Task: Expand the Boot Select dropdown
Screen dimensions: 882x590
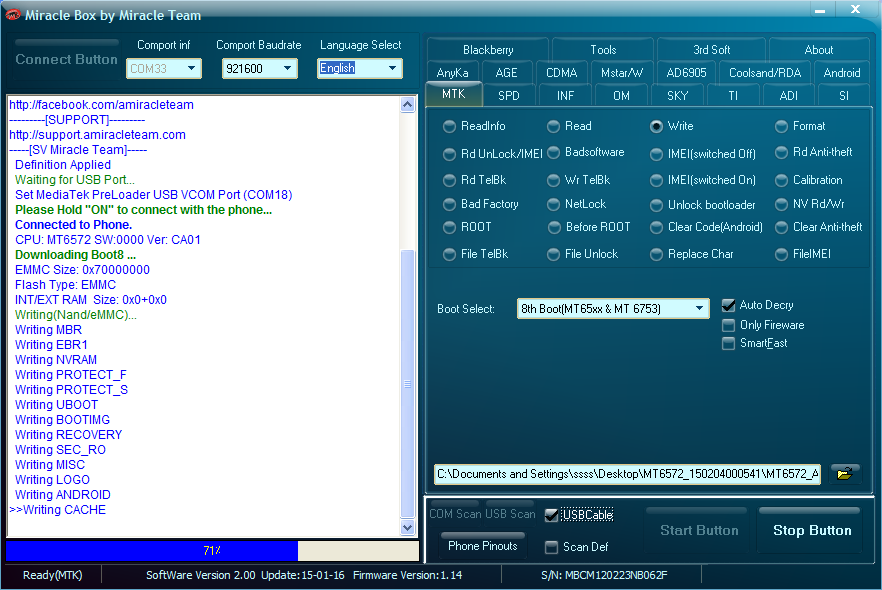Action: 699,308
